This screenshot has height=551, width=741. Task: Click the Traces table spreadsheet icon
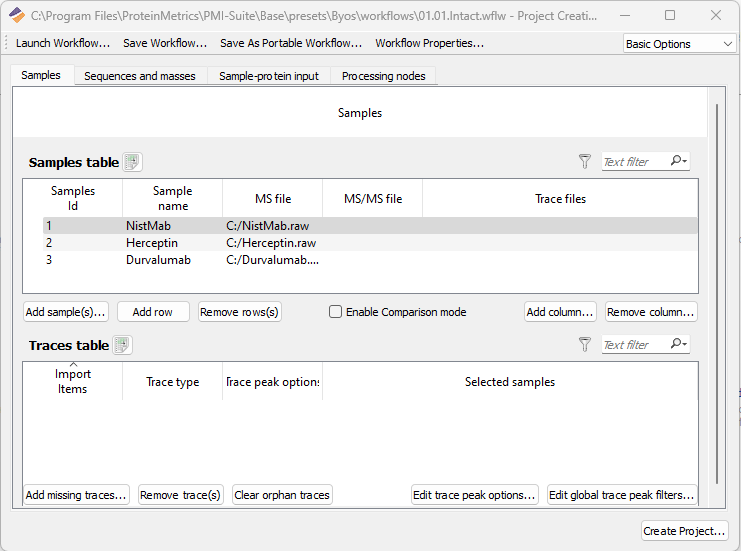click(x=122, y=345)
